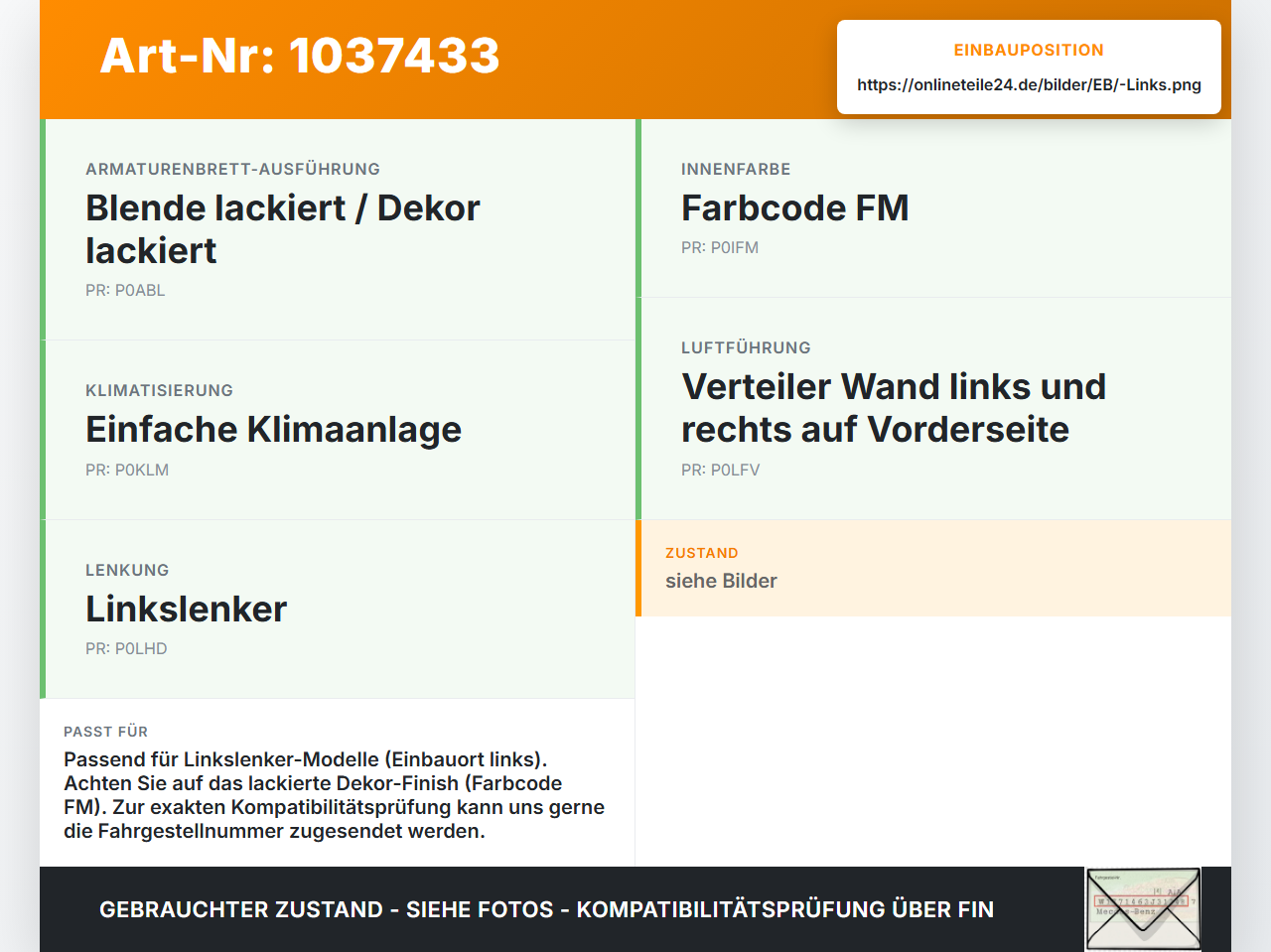The image size is (1271, 952).
Task: Click the Blende lackiert / Dekor lackiert value
Action: (283, 229)
